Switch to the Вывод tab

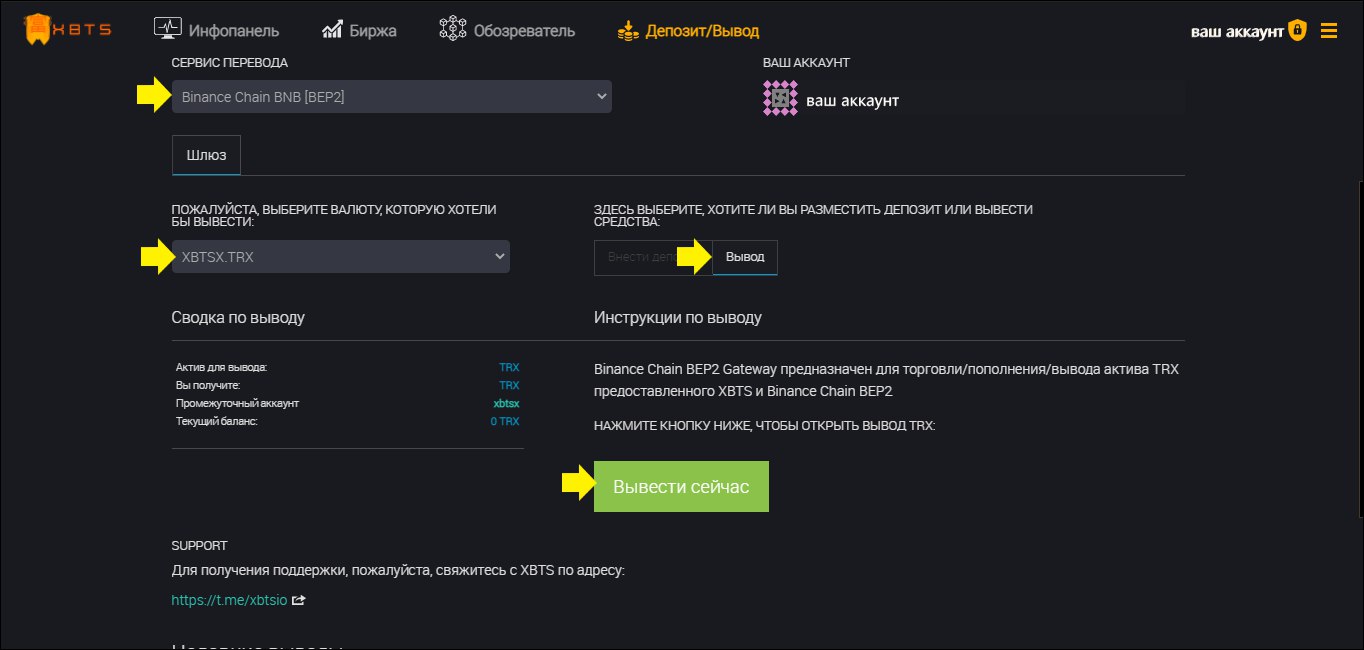point(745,257)
